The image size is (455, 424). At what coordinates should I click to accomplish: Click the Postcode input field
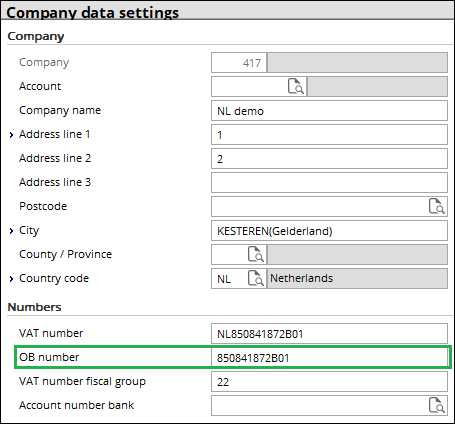click(319, 207)
